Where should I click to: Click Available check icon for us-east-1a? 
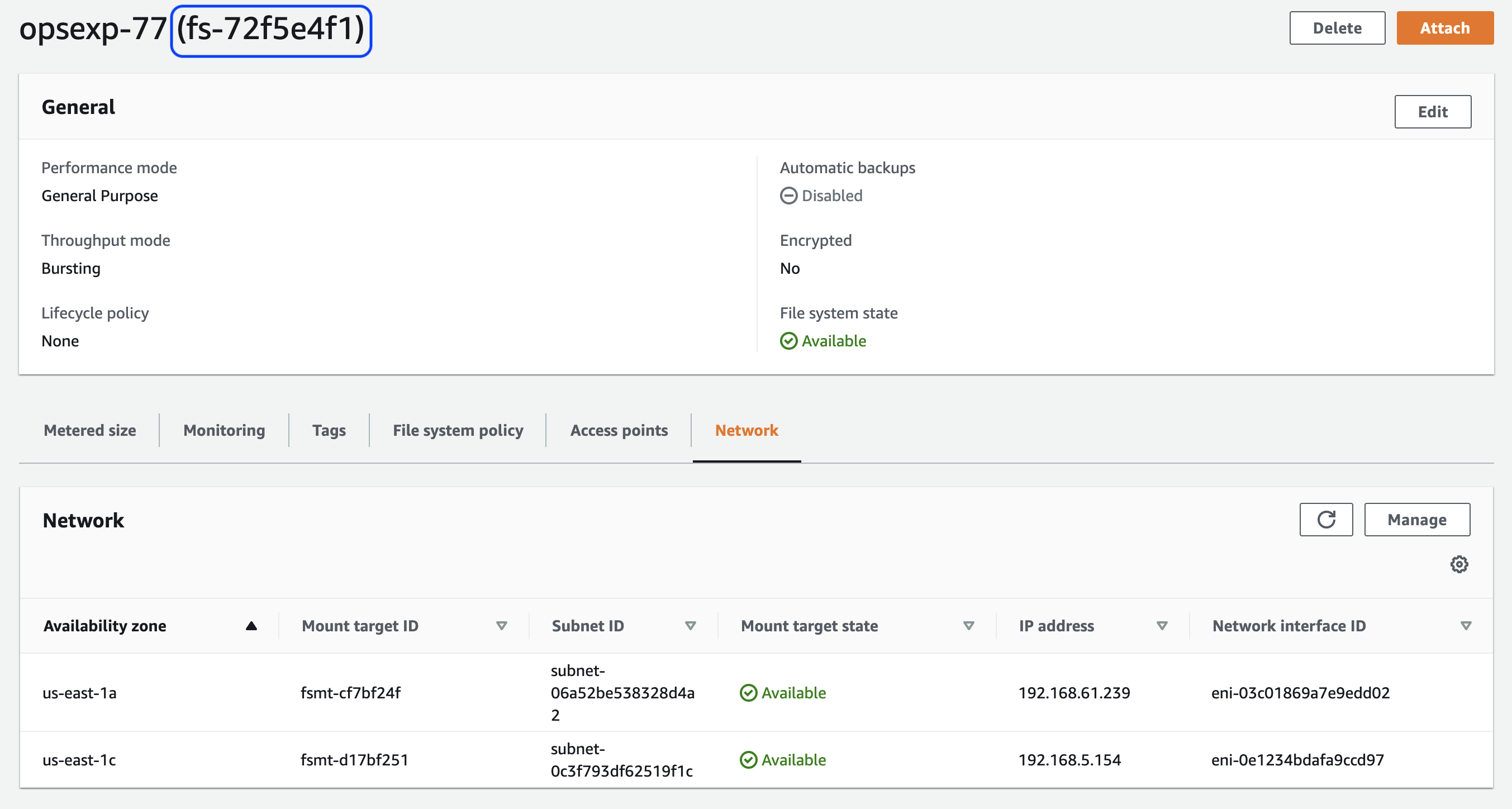pos(748,693)
